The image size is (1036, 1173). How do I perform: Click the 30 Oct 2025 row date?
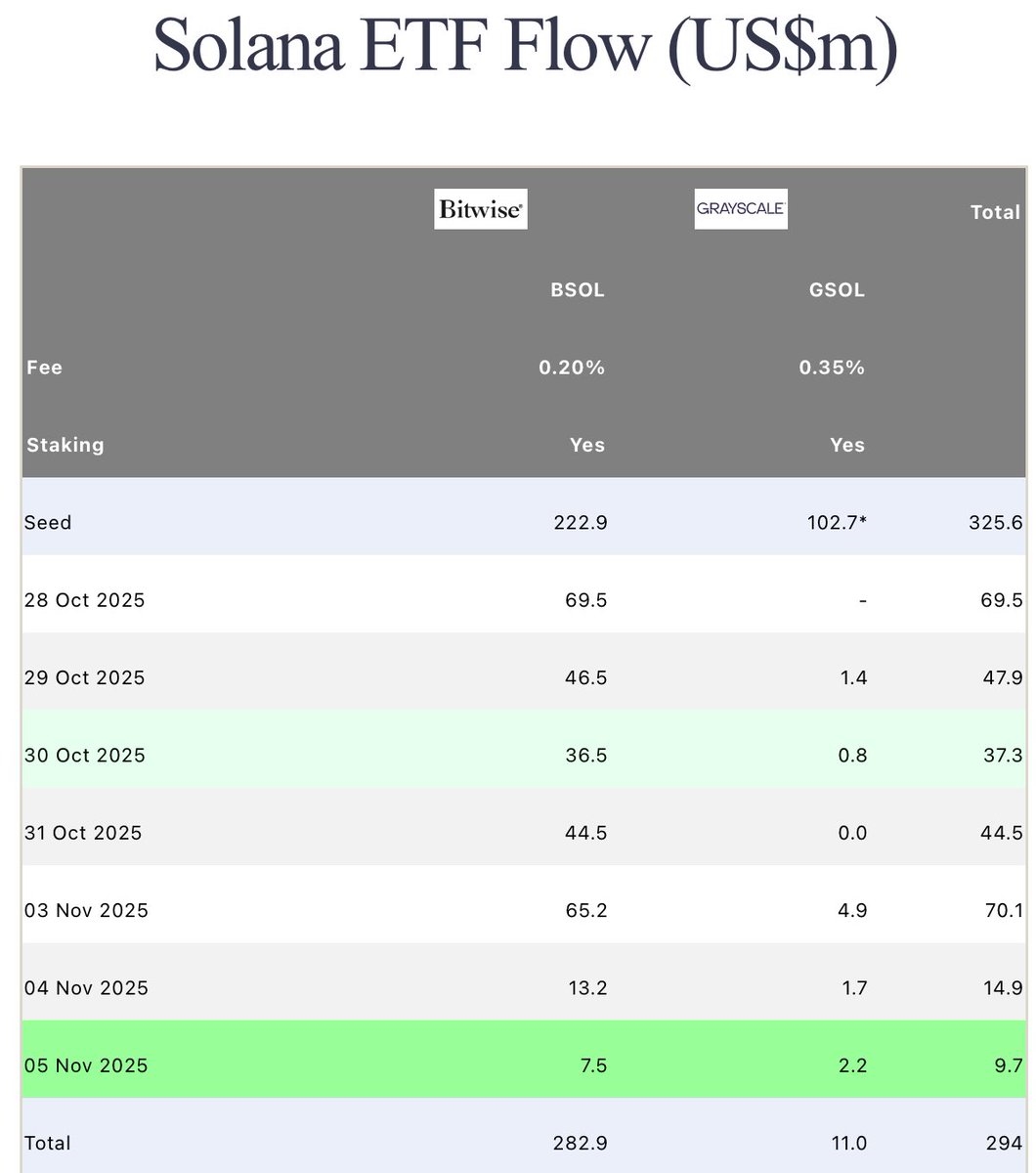coord(84,756)
